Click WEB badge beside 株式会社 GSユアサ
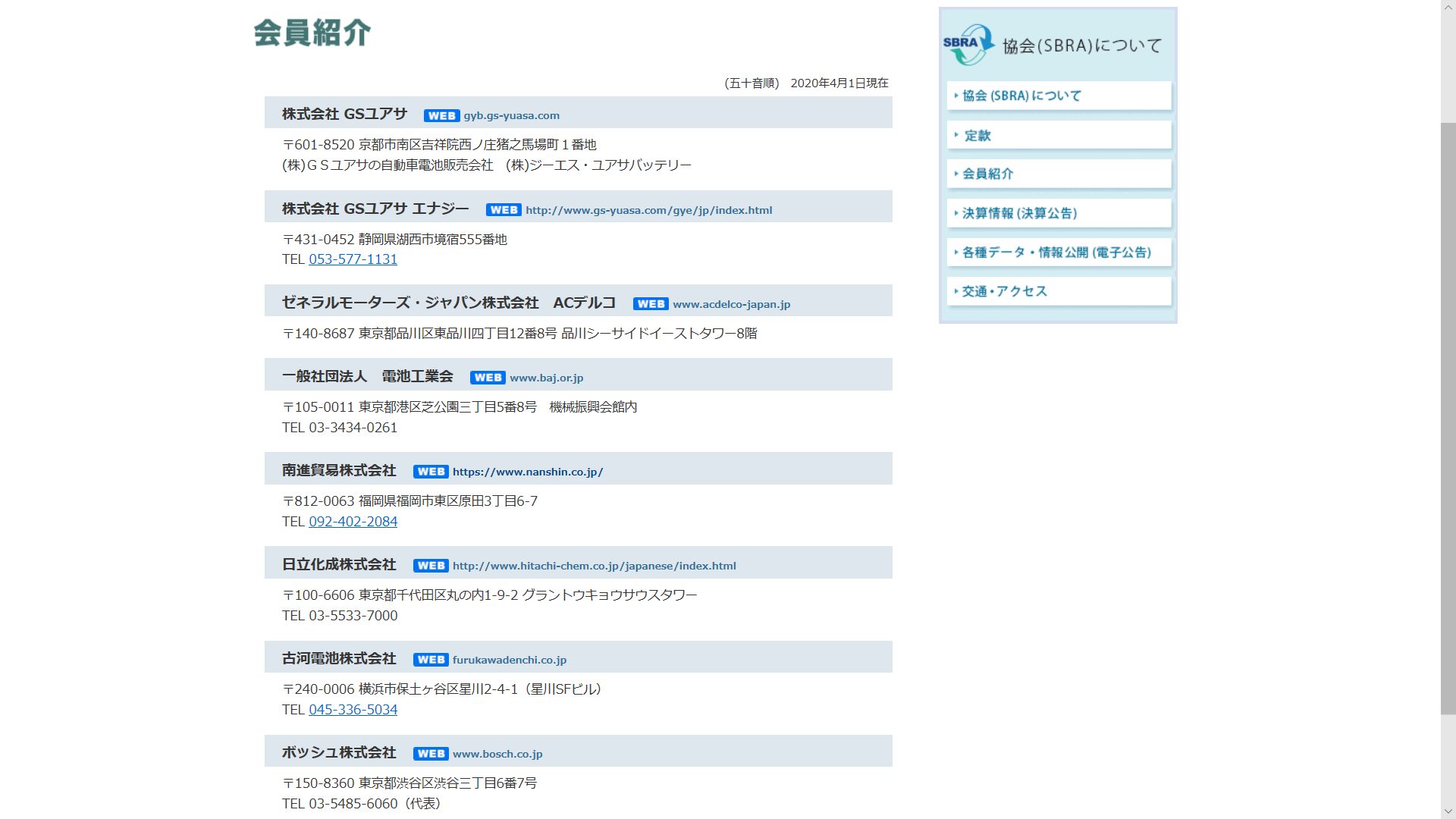 (441, 116)
